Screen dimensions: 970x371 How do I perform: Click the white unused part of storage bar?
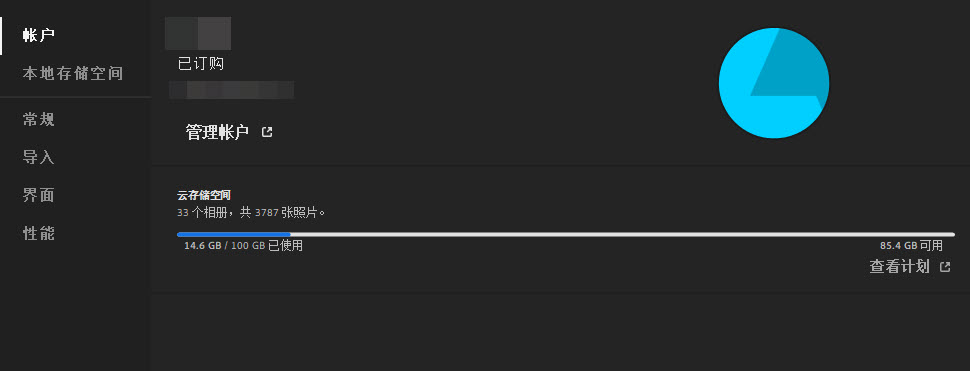[x=623, y=234]
